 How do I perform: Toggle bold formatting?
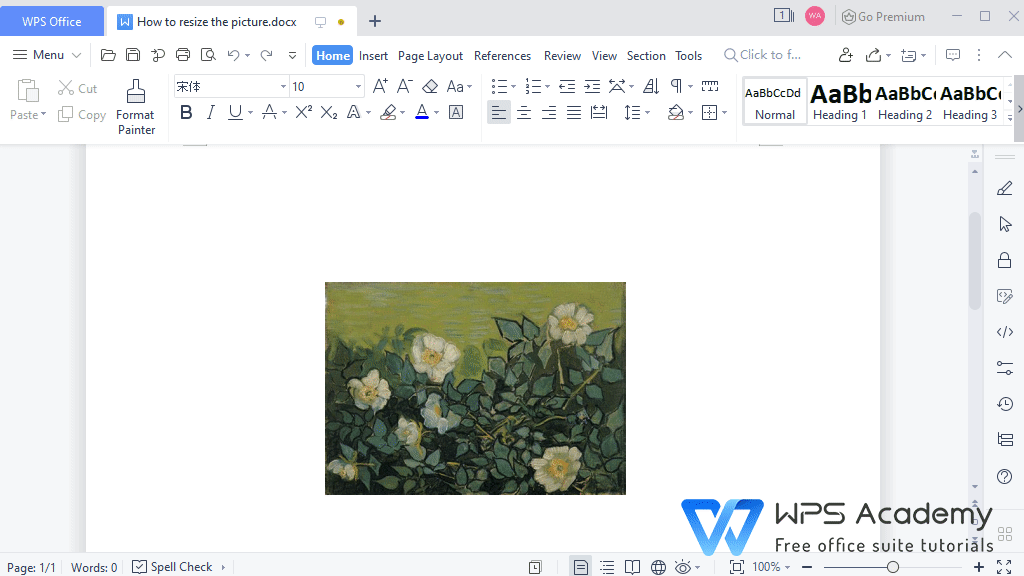pos(186,112)
